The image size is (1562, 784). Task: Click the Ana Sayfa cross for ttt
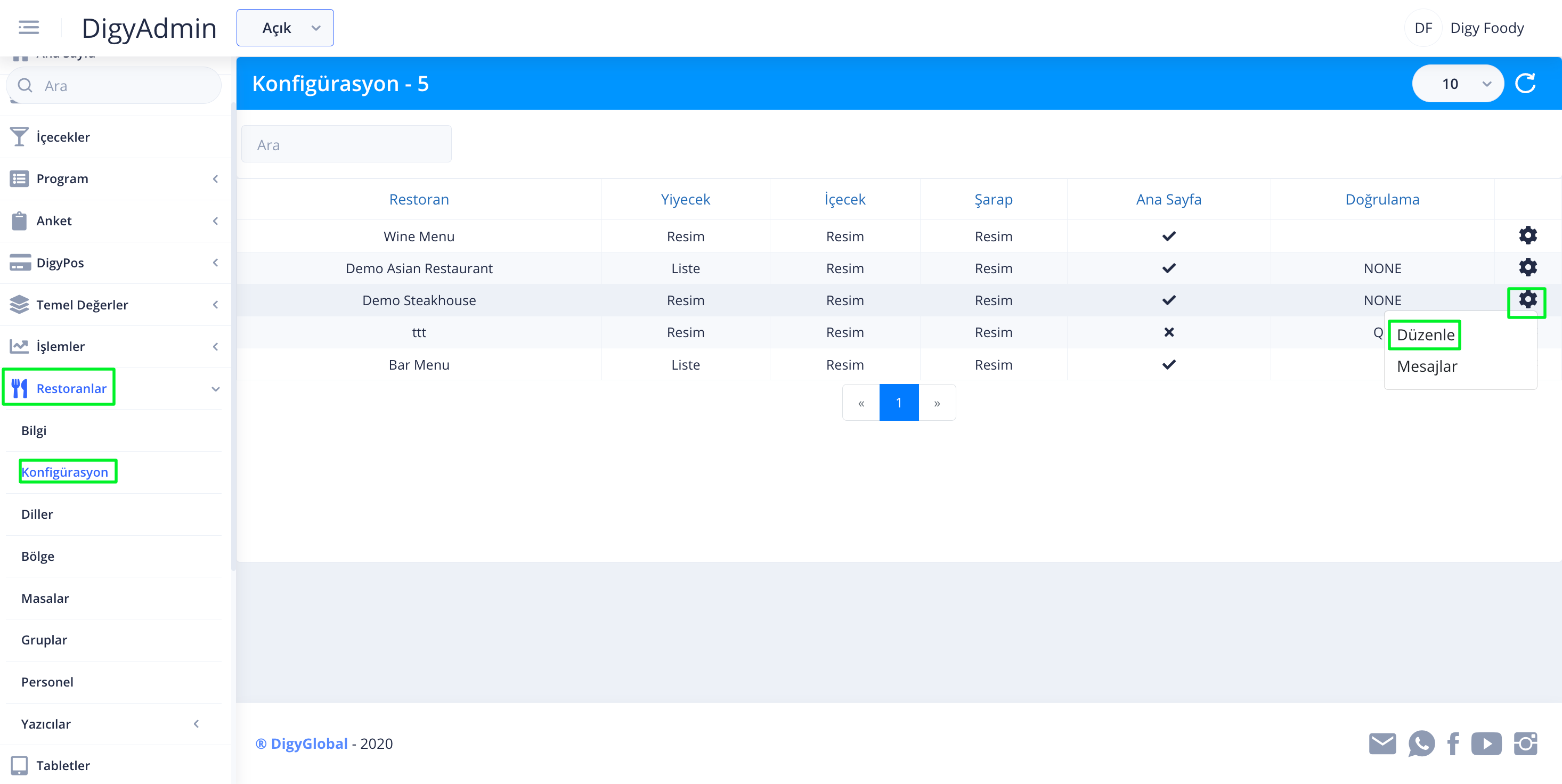[x=1168, y=332]
